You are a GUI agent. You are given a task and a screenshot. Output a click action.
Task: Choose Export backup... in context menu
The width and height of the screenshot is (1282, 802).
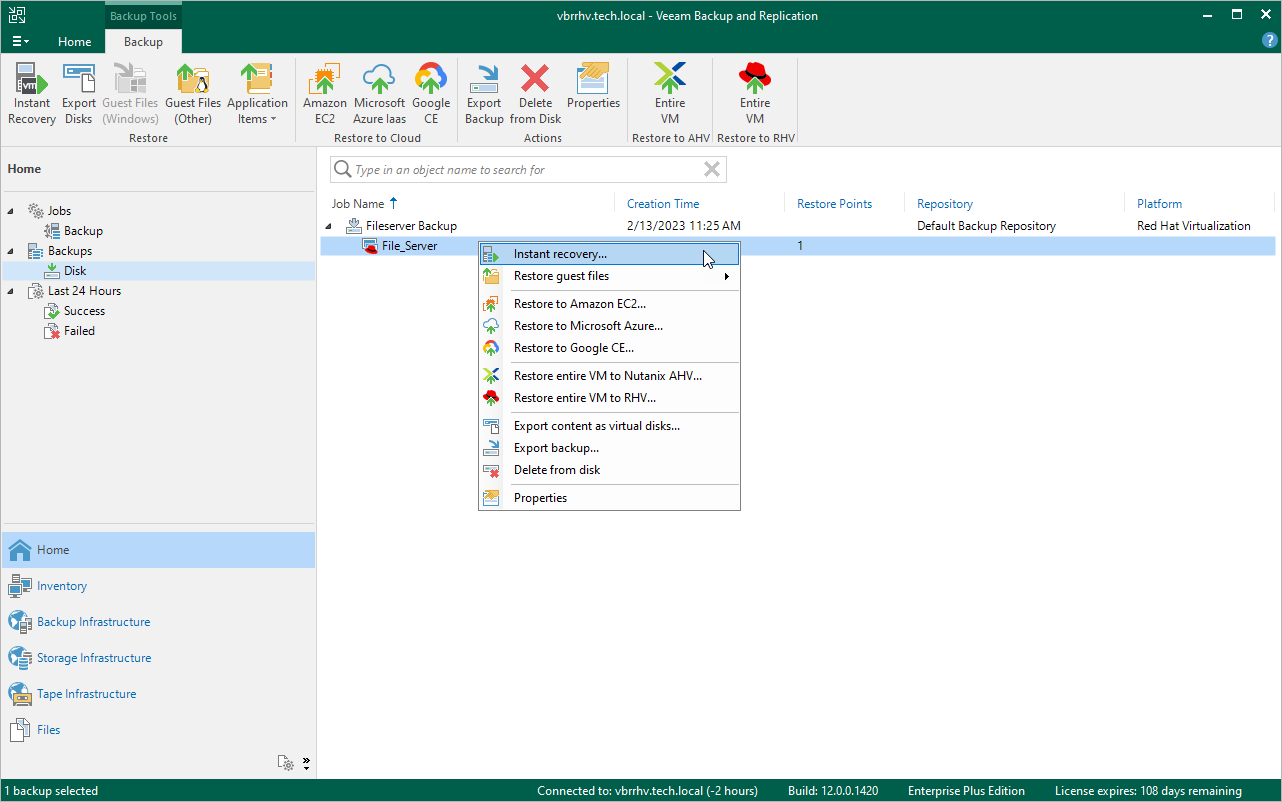tap(610, 448)
